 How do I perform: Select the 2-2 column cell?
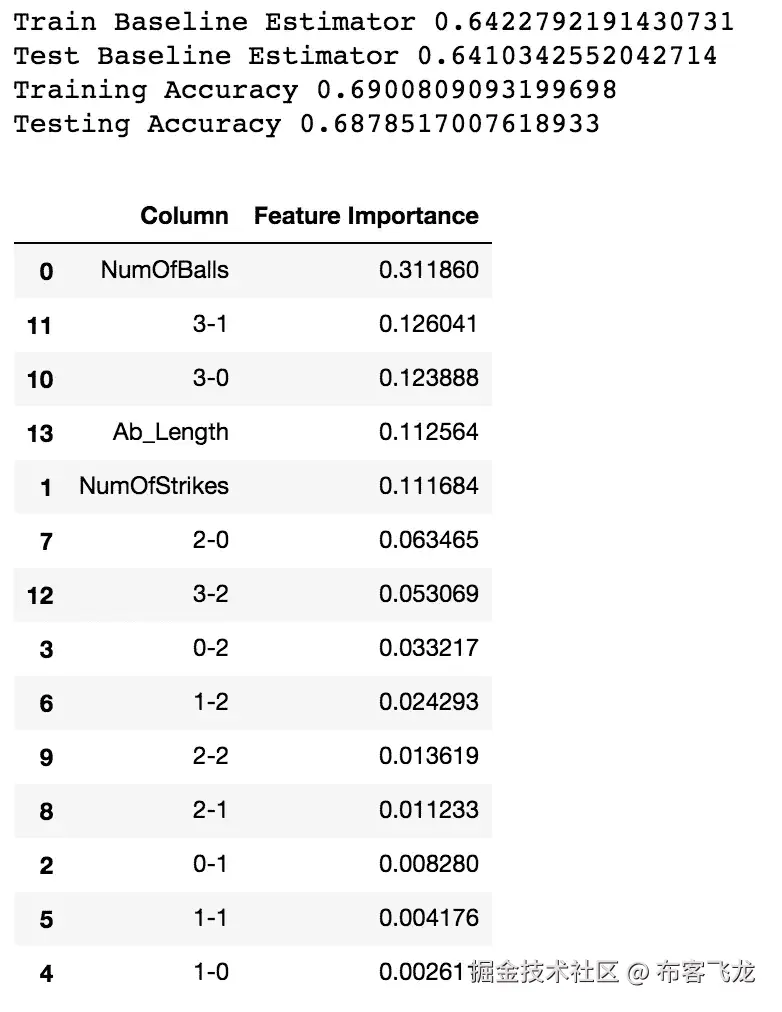tap(210, 756)
